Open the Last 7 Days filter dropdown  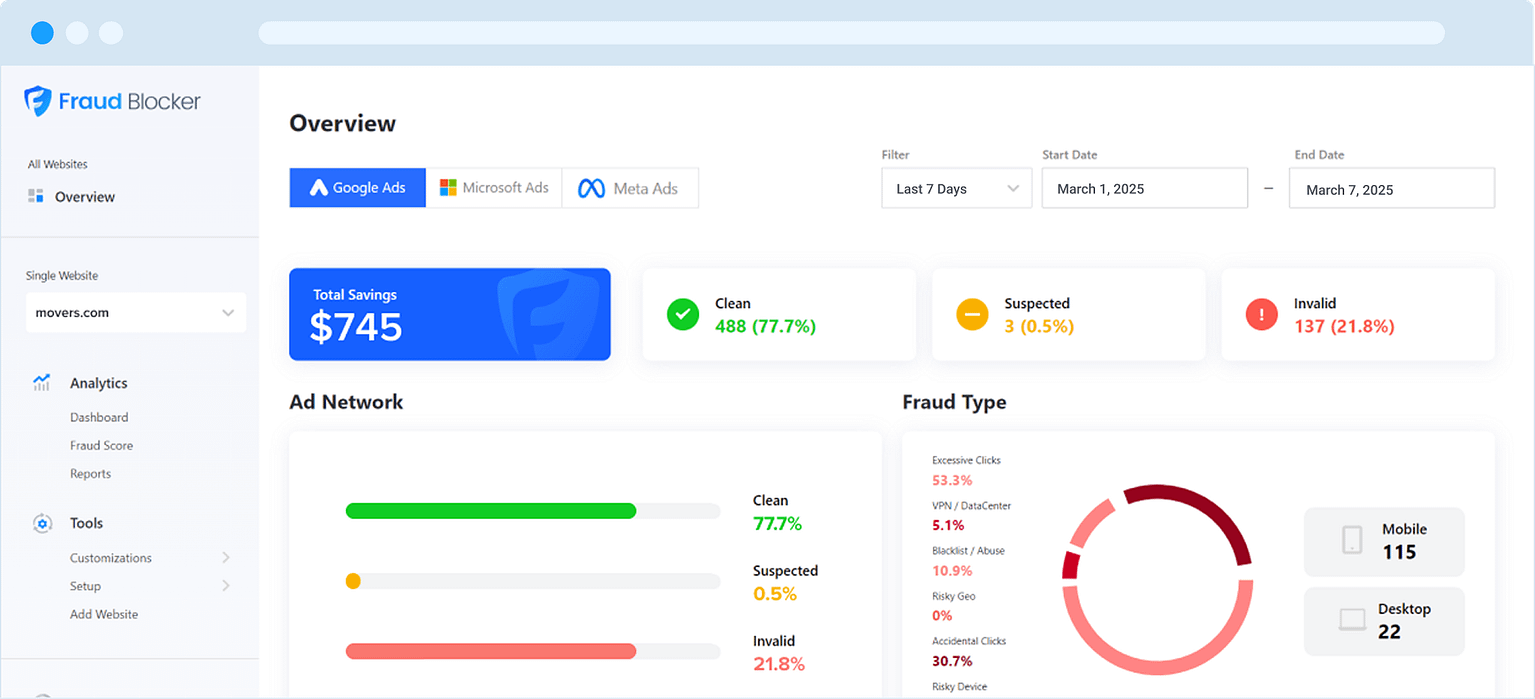pyautogui.click(x=956, y=188)
